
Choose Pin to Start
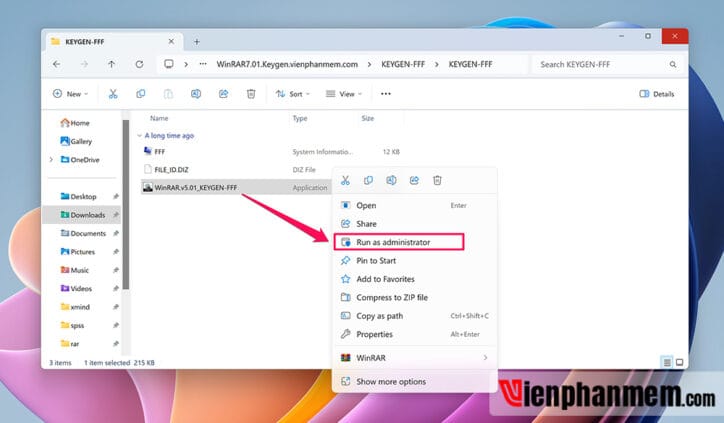coord(414,260)
